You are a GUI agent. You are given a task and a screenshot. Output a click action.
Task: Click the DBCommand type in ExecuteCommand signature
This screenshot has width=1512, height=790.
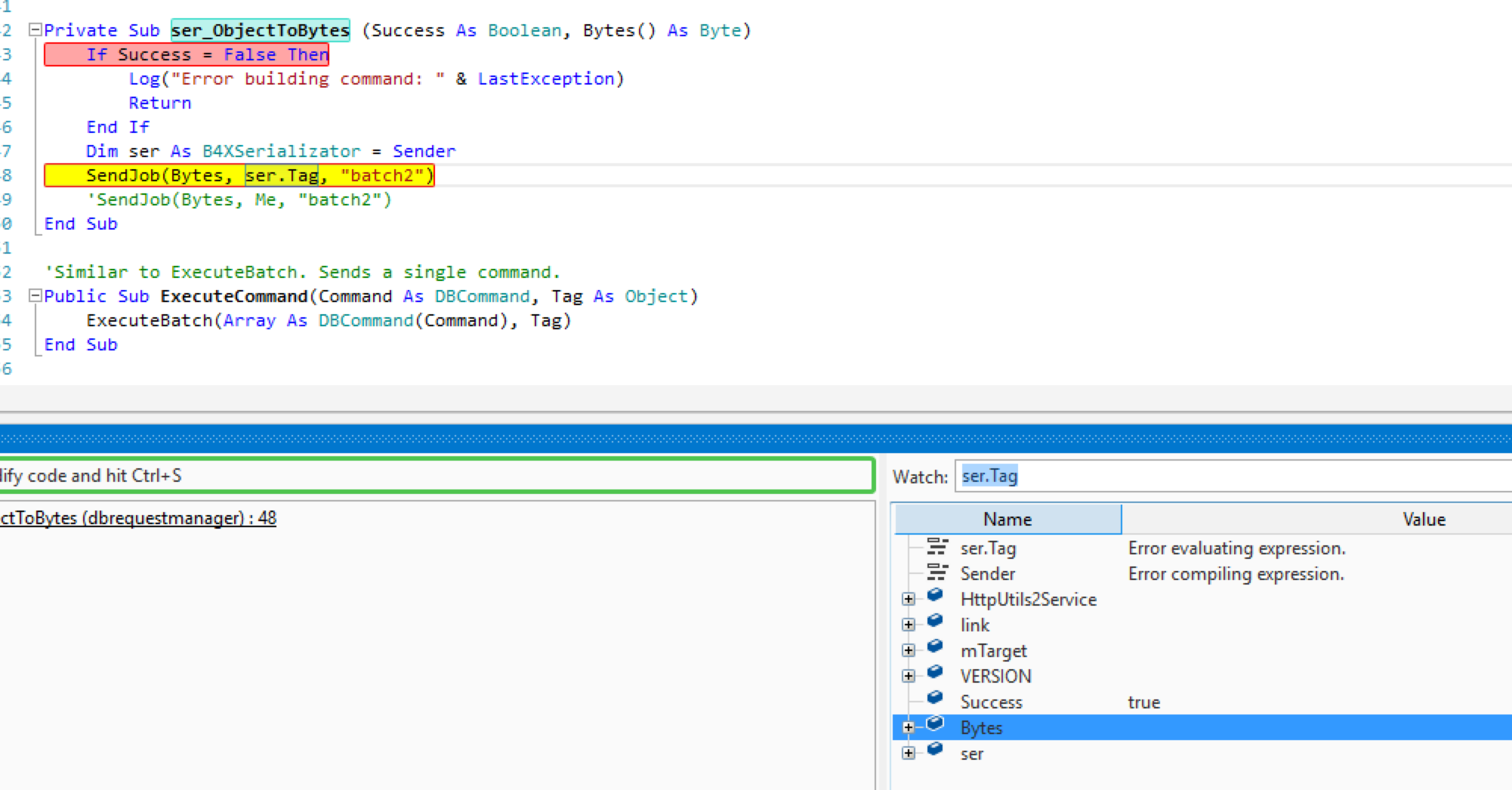tap(482, 296)
